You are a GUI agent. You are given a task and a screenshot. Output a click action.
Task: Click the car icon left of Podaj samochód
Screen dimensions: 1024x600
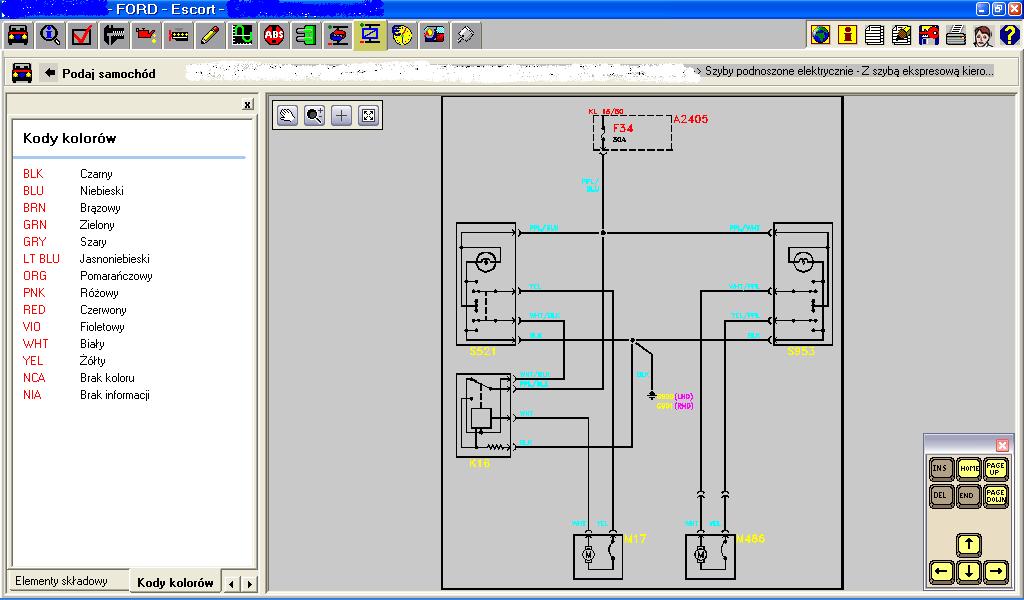tap(22, 72)
